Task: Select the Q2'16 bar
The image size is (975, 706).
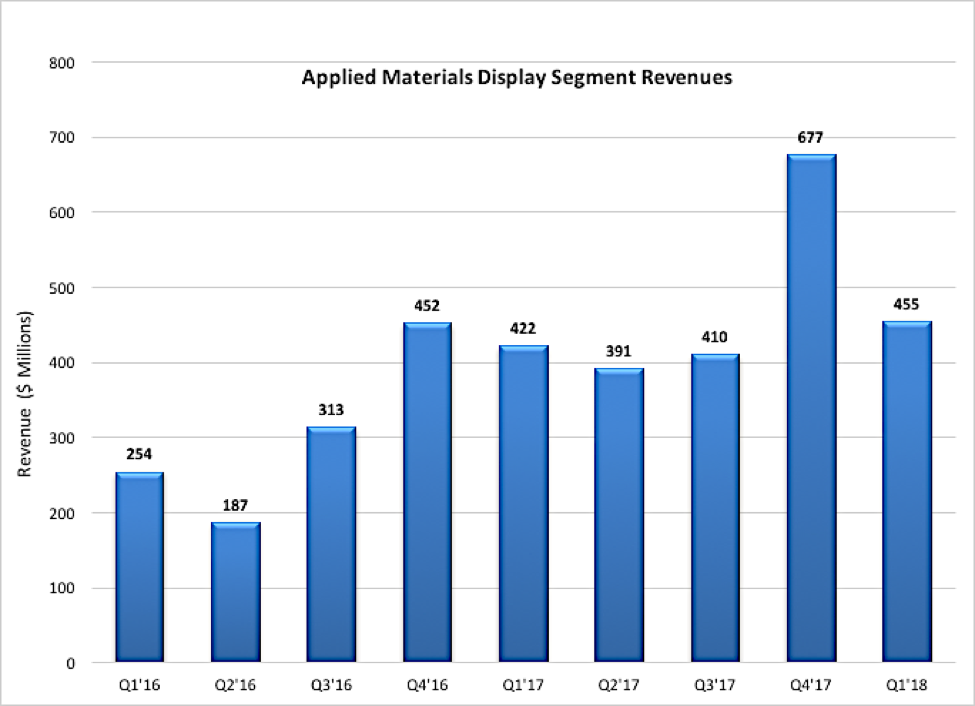Action: coord(236,592)
